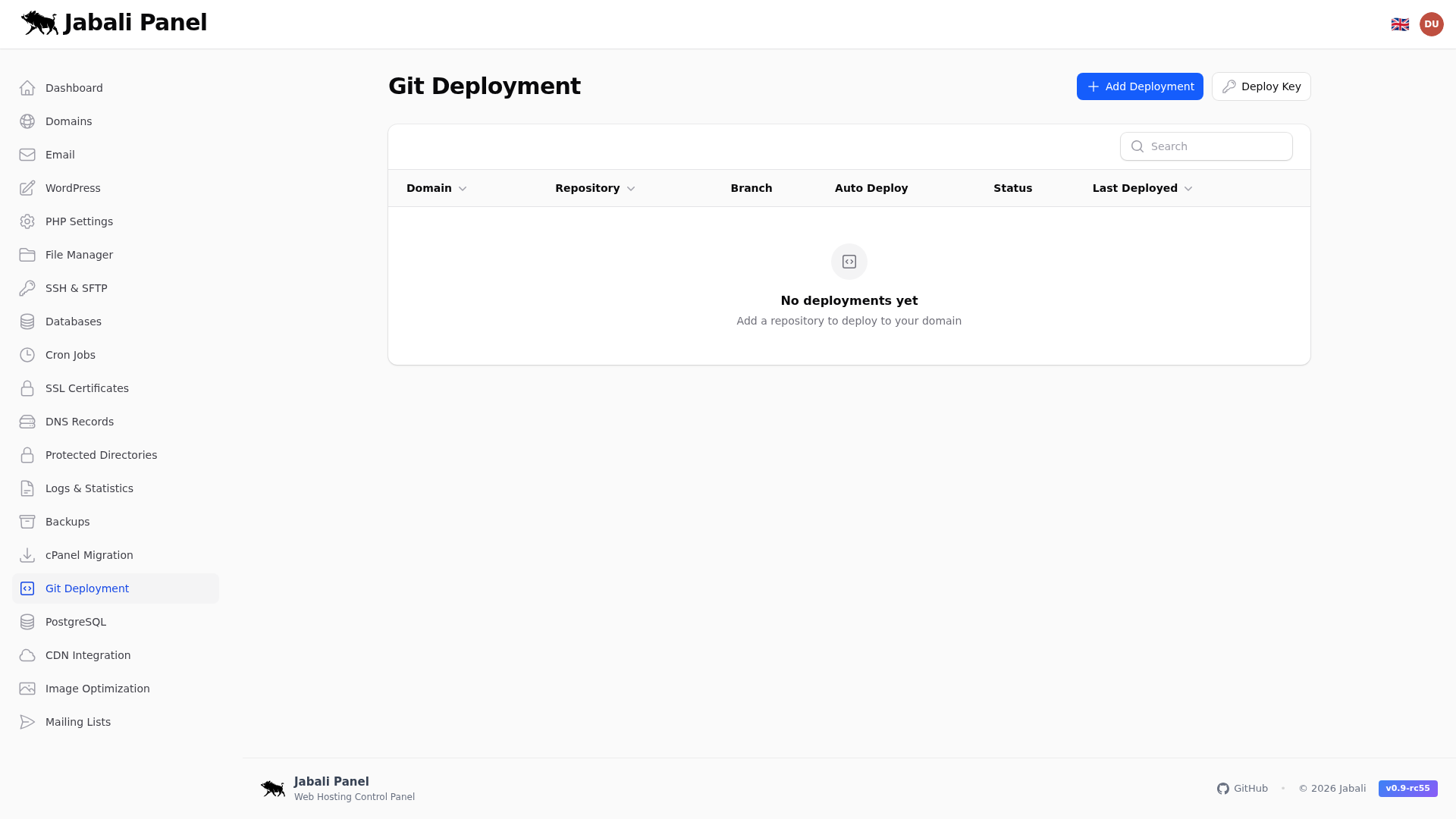This screenshot has height=819, width=1456.
Task: Select the SSL Certificates lock icon
Action: click(27, 388)
